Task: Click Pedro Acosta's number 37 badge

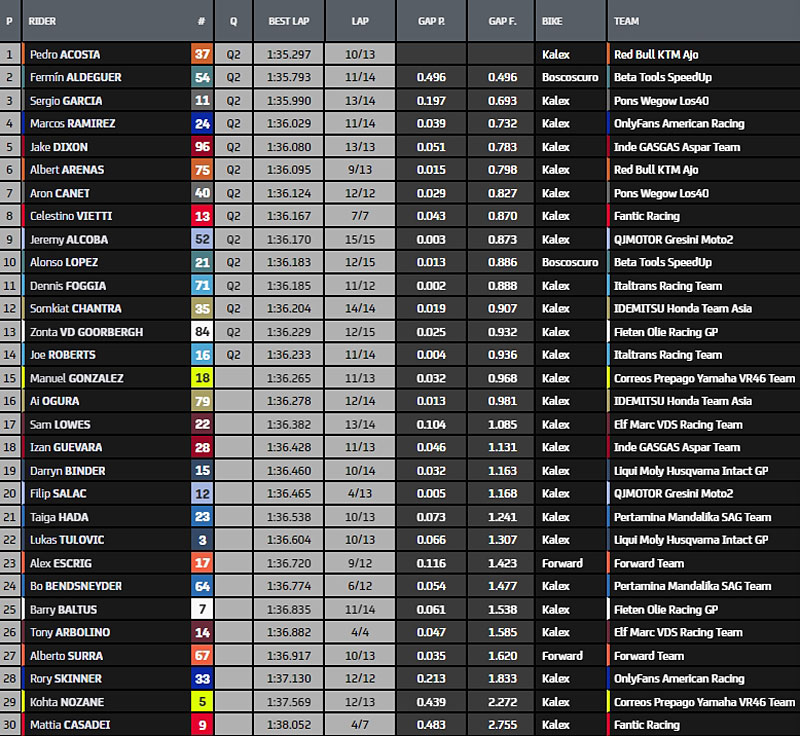Action: (x=202, y=55)
